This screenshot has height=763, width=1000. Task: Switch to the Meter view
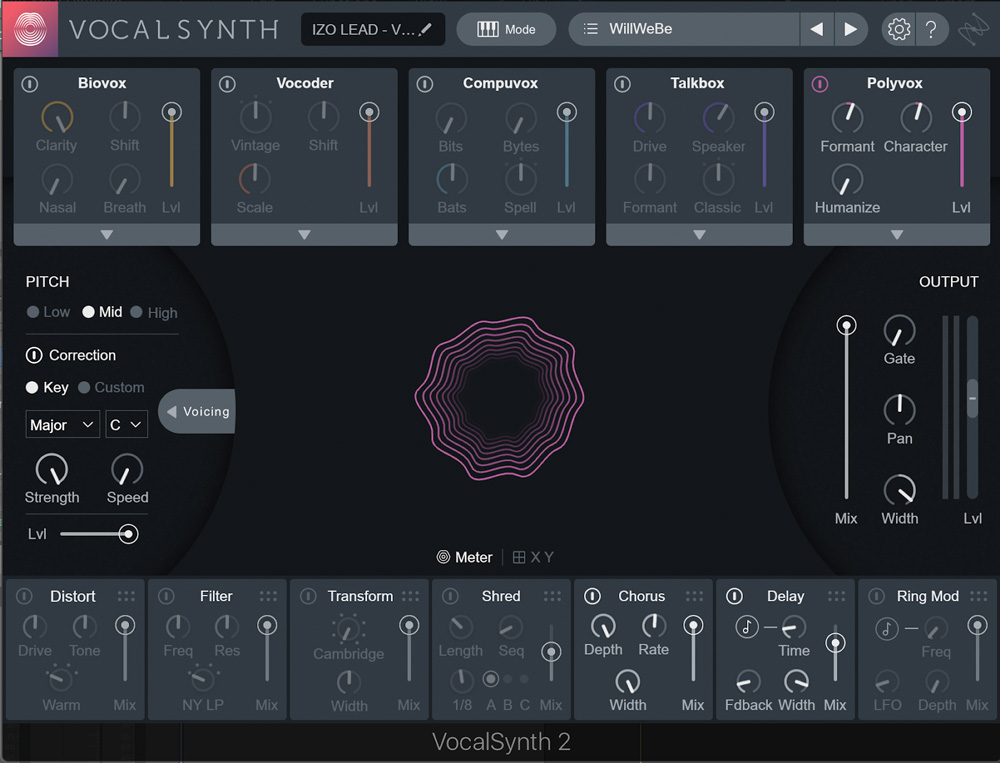(464, 557)
